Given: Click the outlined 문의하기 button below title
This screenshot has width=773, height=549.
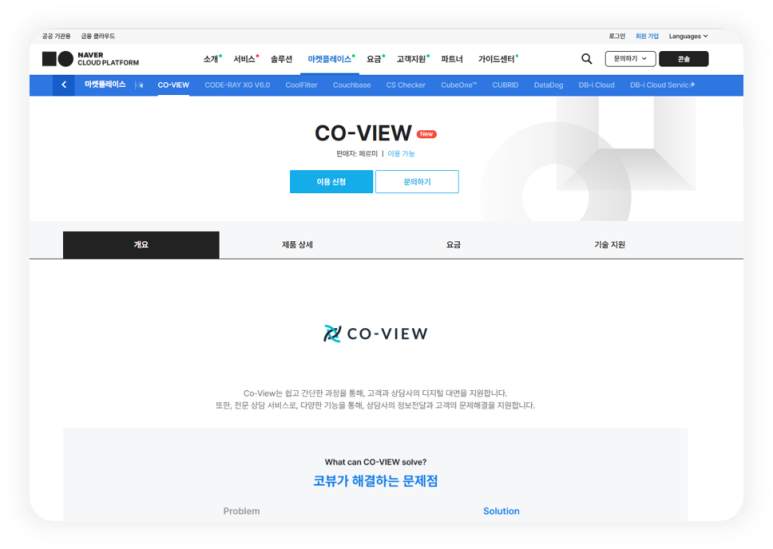Looking at the screenshot, I should (417, 181).
